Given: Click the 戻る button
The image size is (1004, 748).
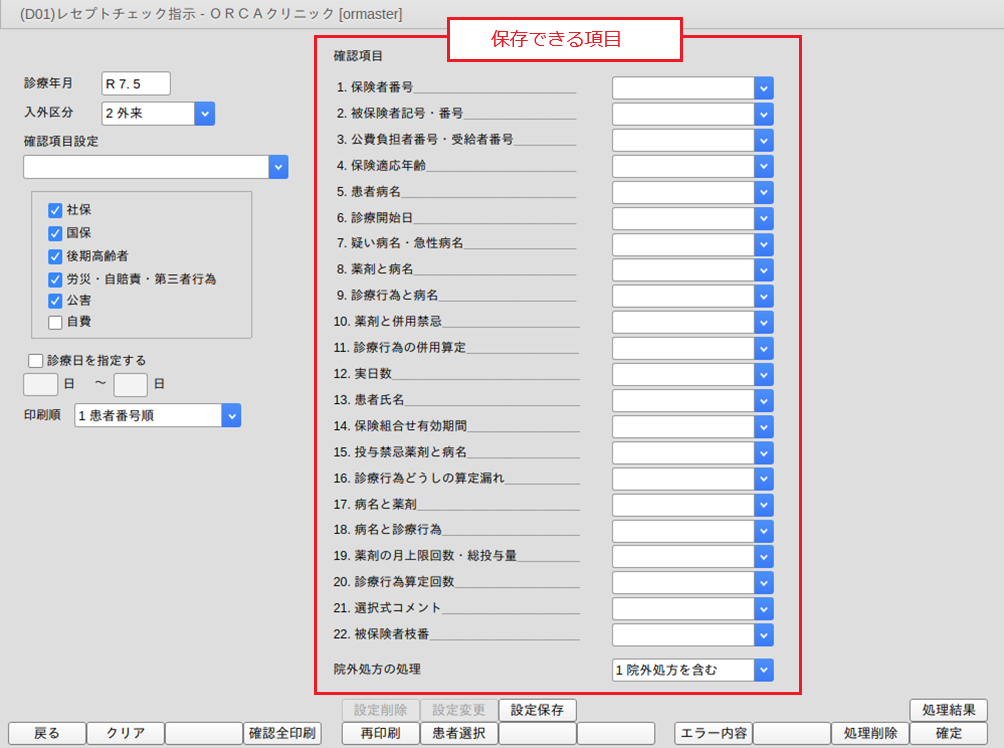Looking at the screenshot, I should click(47, 734).
